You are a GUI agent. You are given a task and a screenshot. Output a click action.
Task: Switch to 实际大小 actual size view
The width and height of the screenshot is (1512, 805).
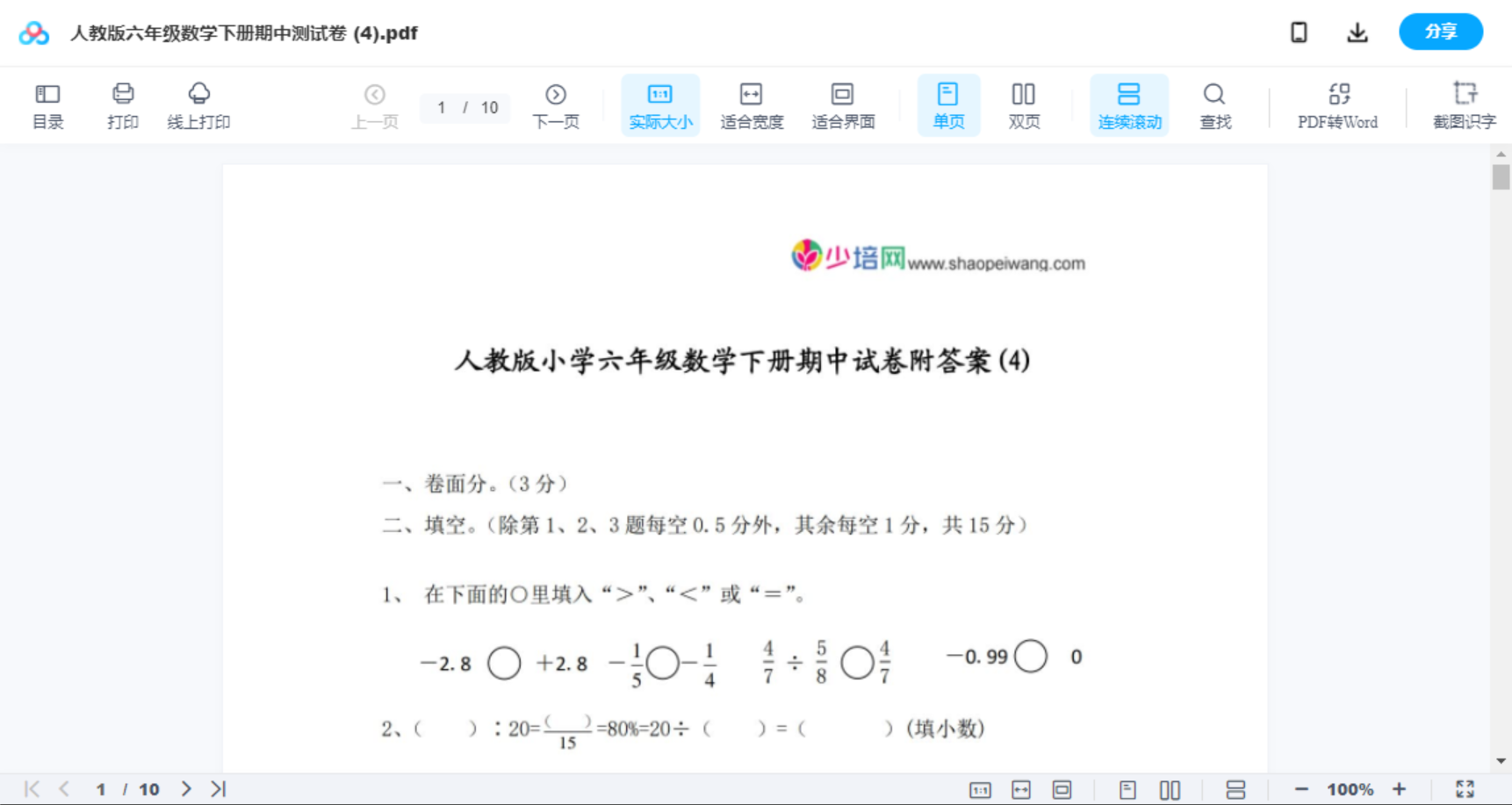(660, 104)
